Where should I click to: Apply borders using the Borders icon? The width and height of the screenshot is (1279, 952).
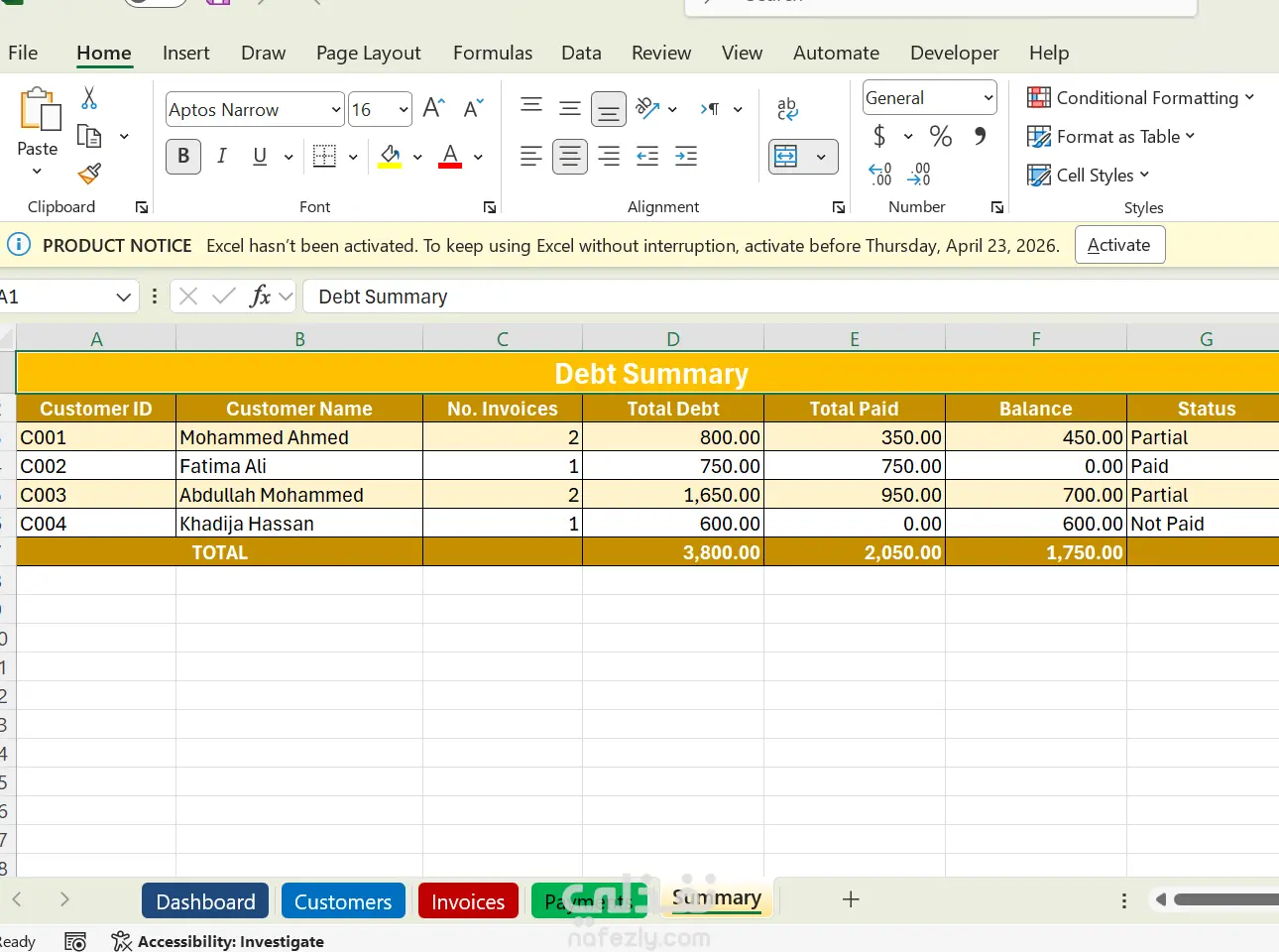324,156
